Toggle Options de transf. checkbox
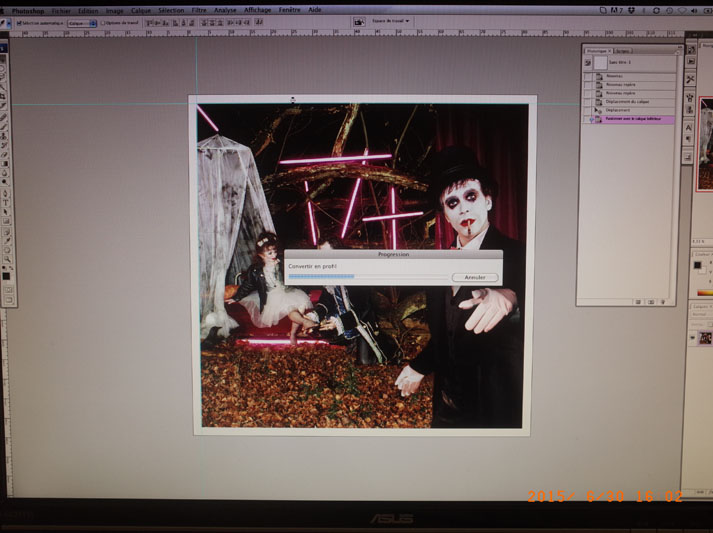 [x=103, y=23]
